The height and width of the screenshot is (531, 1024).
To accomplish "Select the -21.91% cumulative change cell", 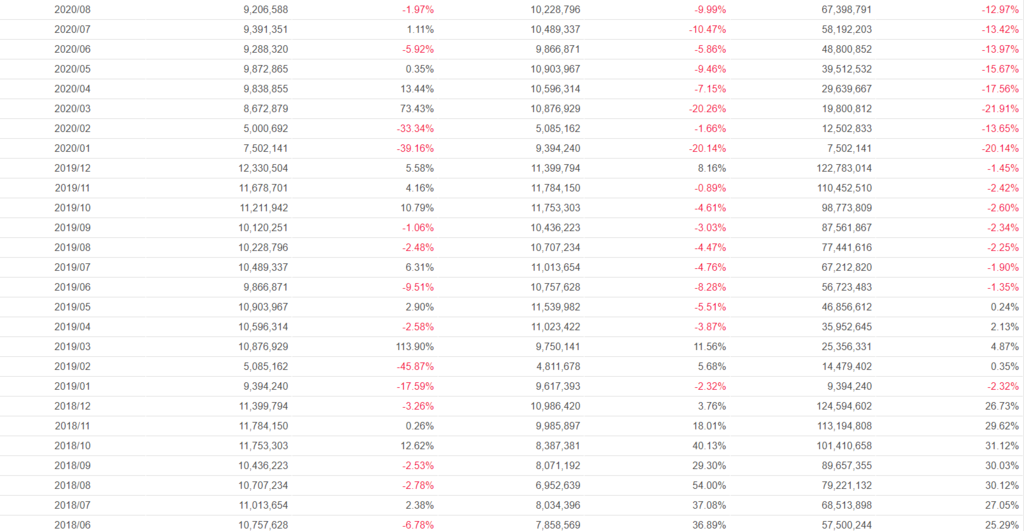I will pyautogui.click(x=999, y=109).
